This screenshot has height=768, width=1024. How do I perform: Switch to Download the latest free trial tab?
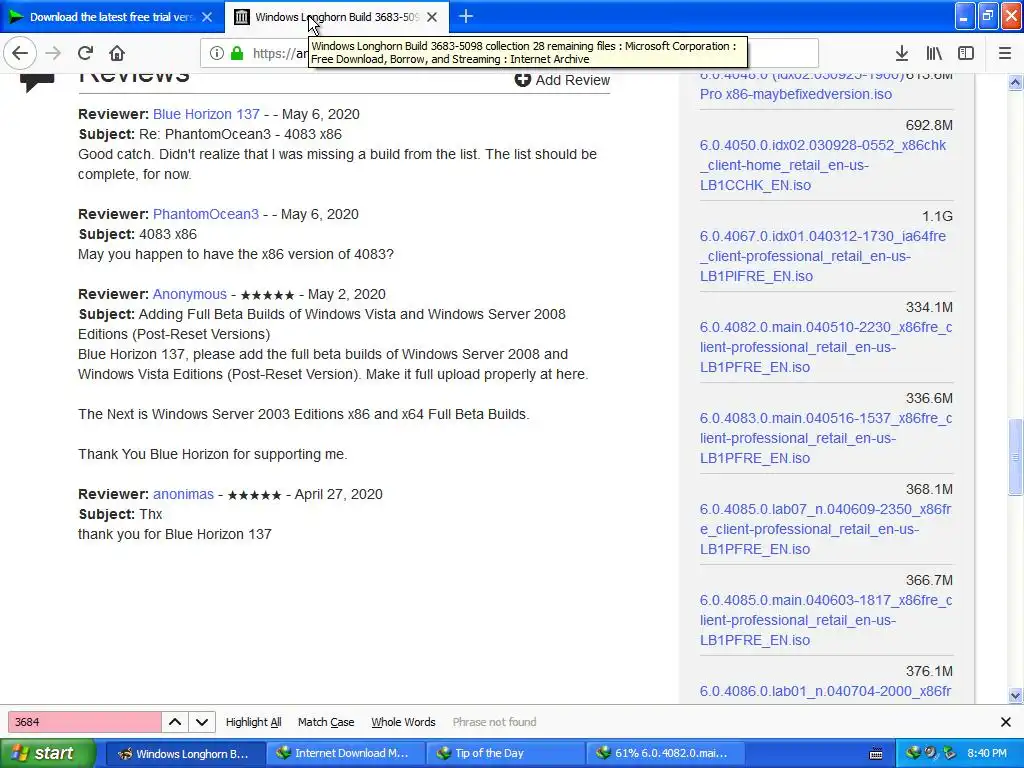coord(112,17)
